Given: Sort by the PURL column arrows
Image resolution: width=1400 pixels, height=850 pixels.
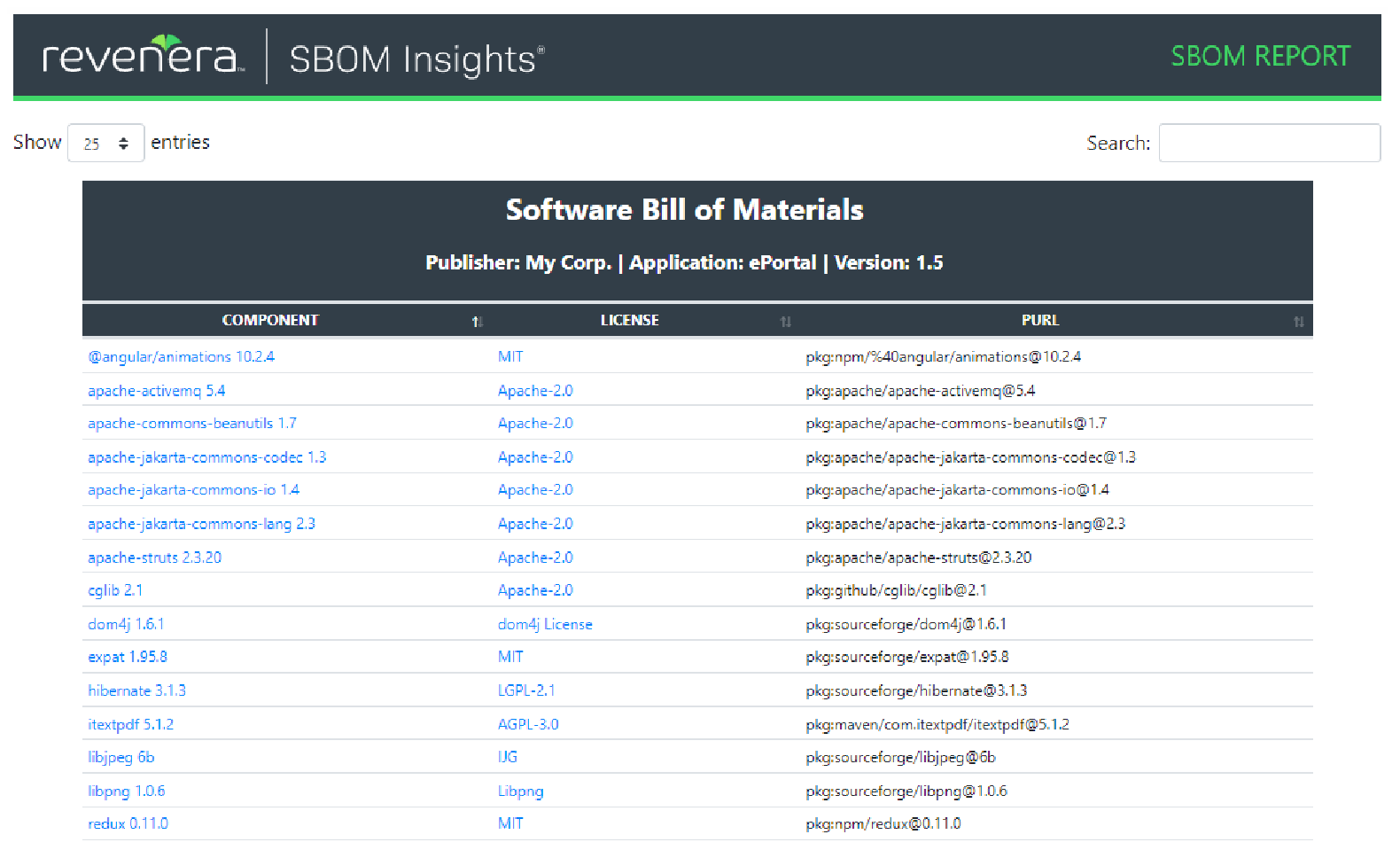Looking at the screenshot, I should coord(1298,322).
